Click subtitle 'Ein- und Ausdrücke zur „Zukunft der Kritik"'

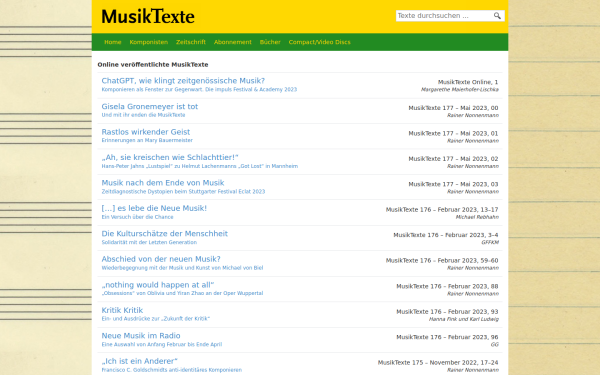pyautogui.click(x=155, y=319)
